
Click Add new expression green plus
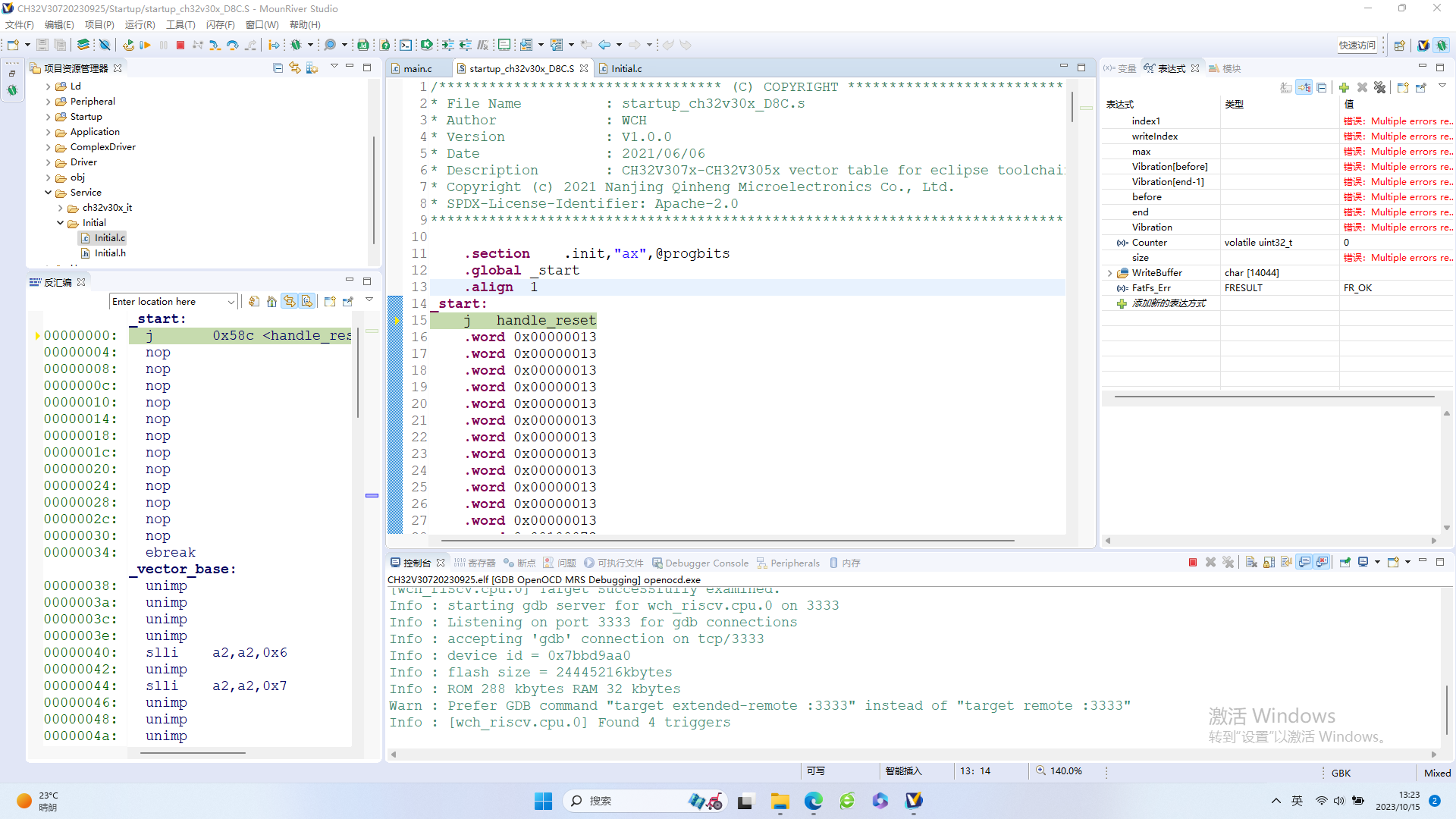pos(1344,87)
